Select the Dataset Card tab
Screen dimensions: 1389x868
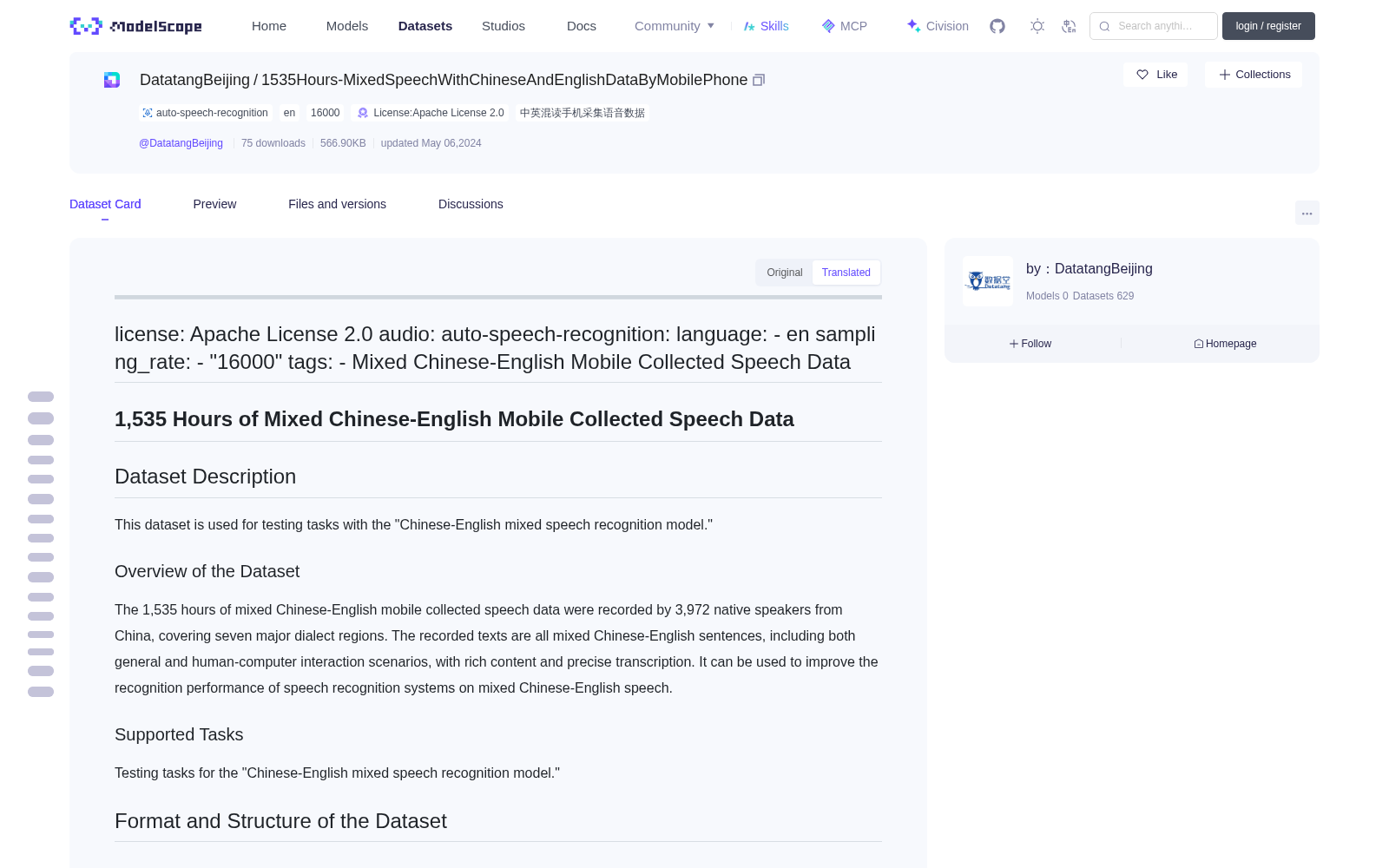pos(105,204)
